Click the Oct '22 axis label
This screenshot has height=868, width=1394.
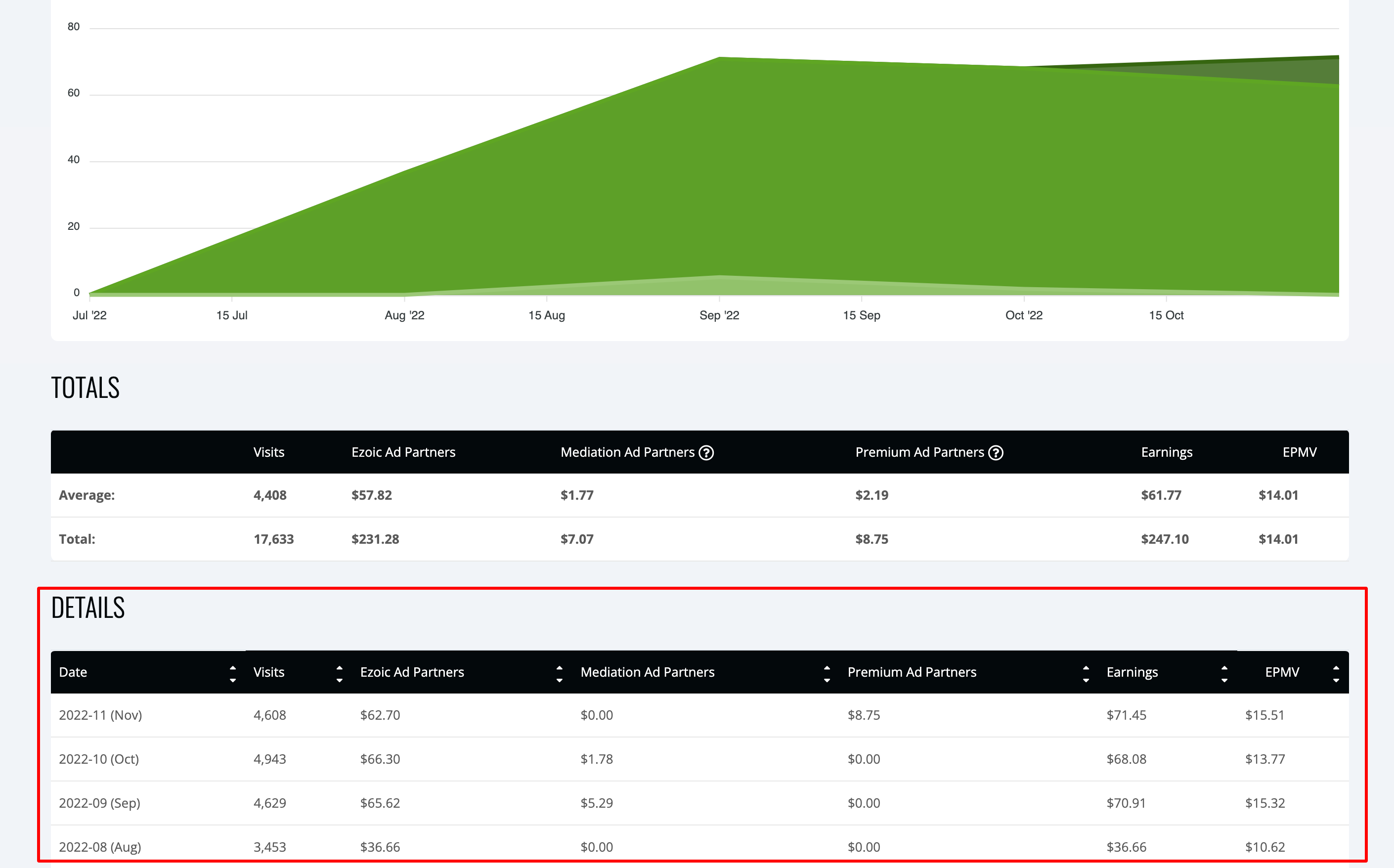(1024, 316)
